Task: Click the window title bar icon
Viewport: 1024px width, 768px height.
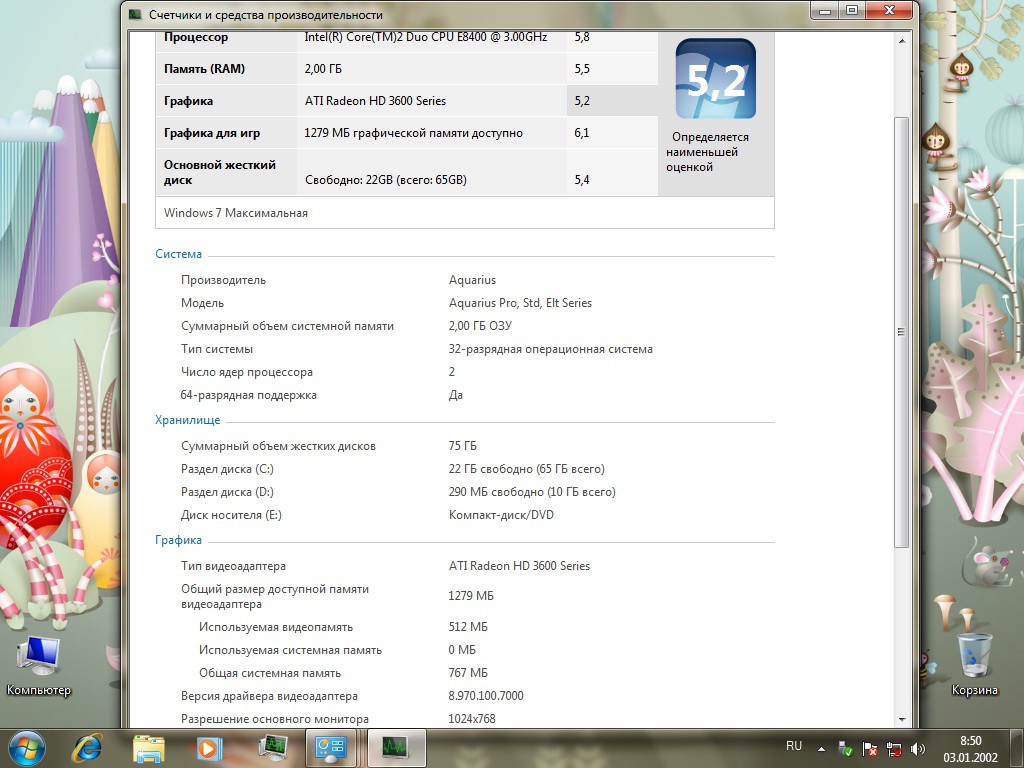Action: (x=135, y=14)
